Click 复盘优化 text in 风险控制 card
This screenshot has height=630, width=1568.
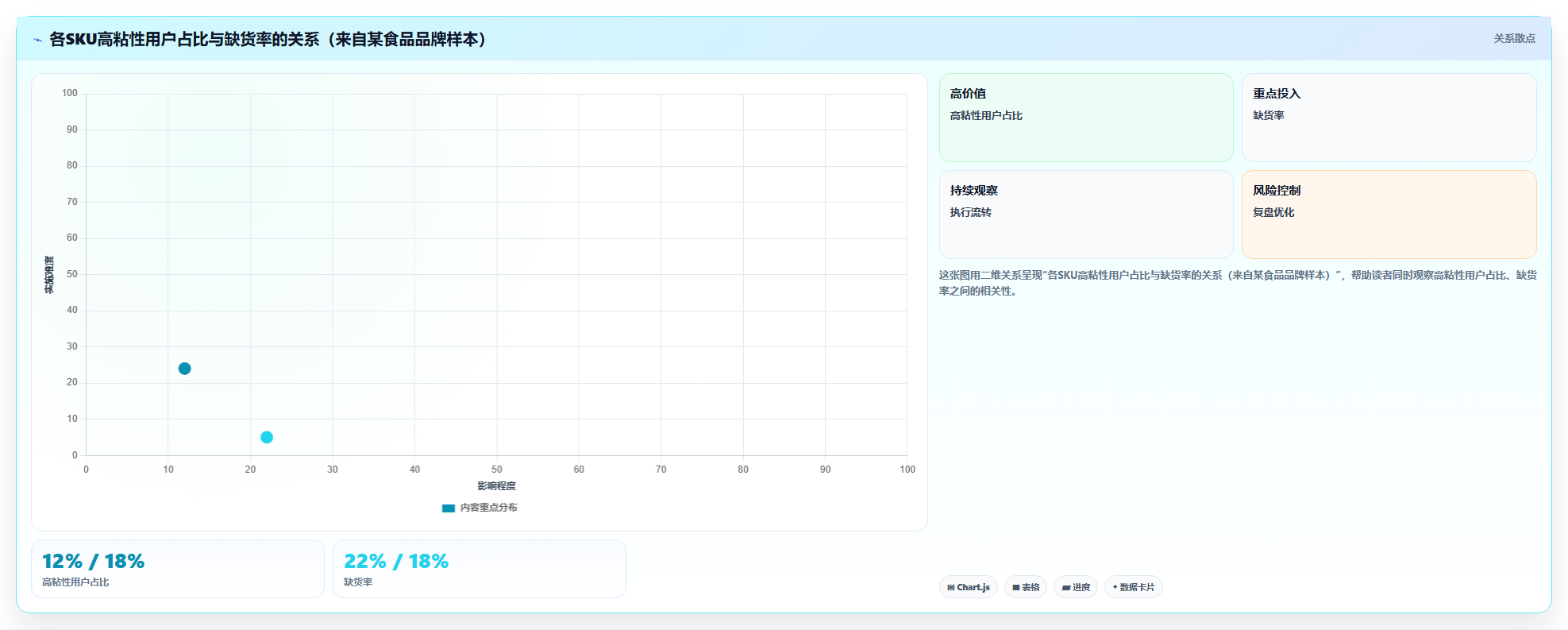point(1273,212)
